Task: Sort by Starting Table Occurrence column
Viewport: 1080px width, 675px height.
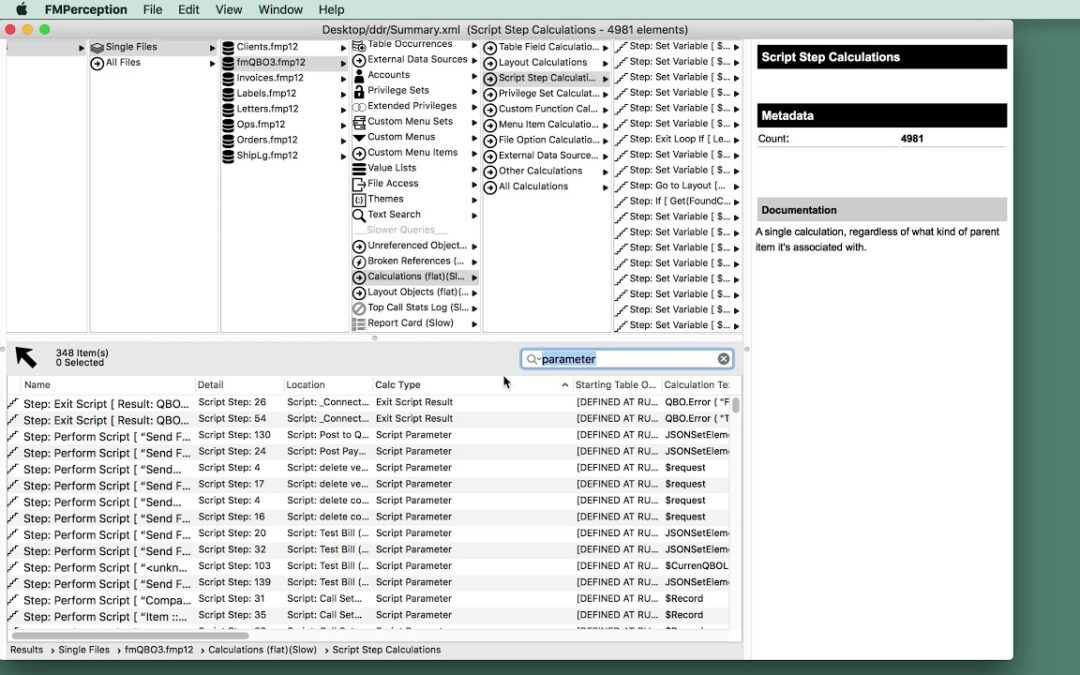Action: tap(616, 384)
